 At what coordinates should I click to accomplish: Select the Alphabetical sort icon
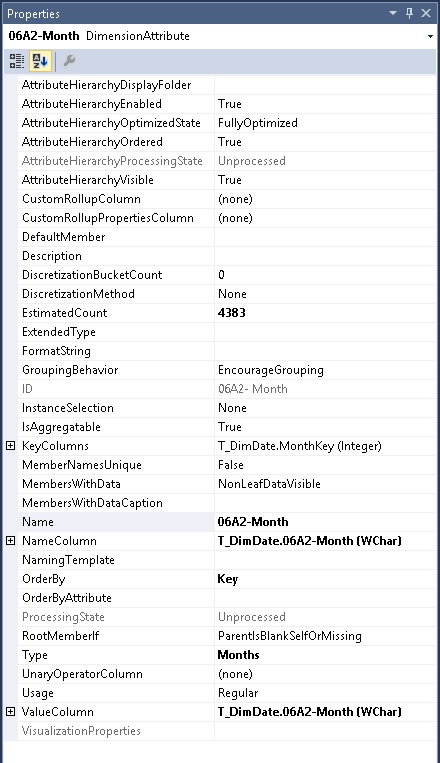[x=40, y=61]
